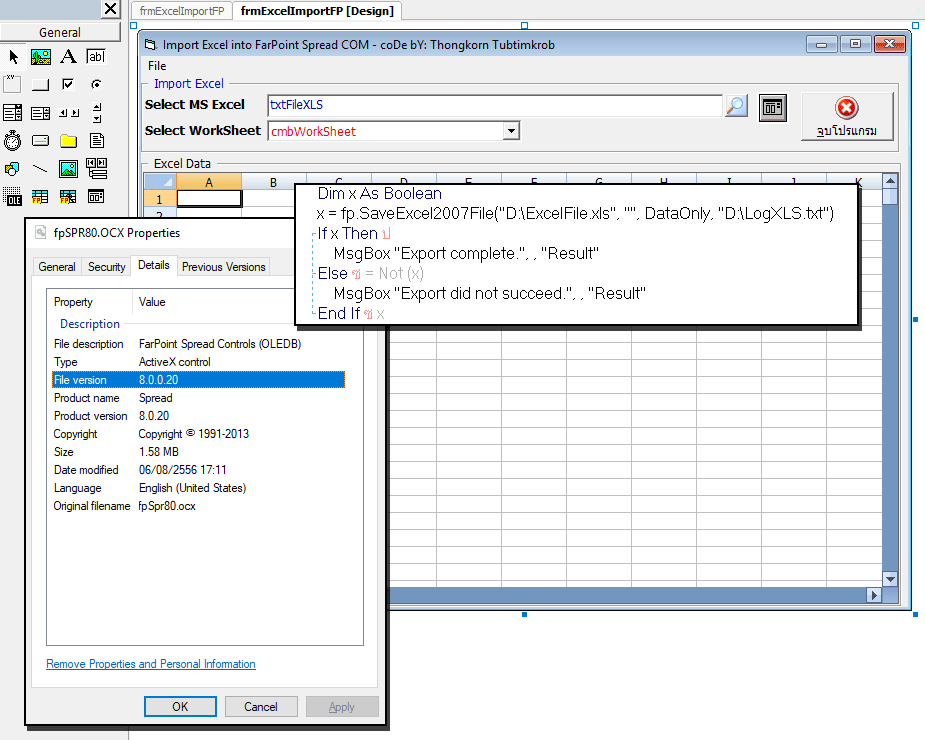Select the vertical scroll bar tool
925x740 pixels.
pos(97,113)
